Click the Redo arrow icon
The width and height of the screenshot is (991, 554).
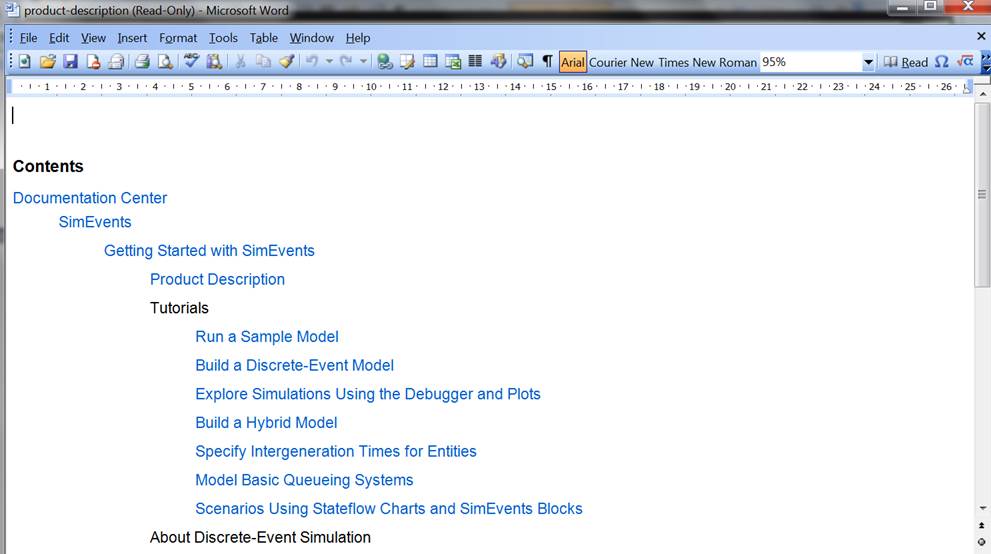tap(346, 61)
